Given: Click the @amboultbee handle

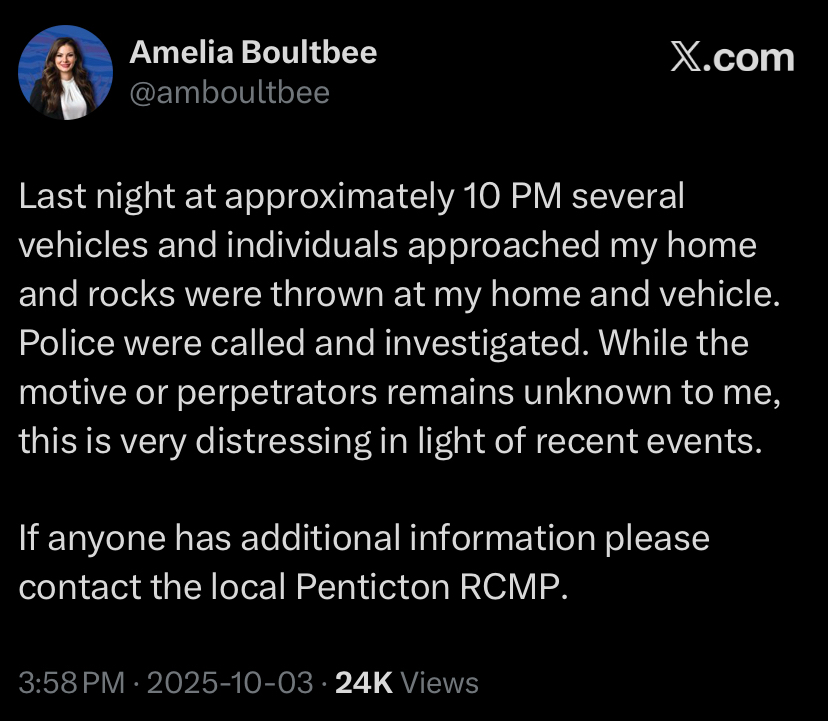Looking at the screenshot, I should 229,93.
